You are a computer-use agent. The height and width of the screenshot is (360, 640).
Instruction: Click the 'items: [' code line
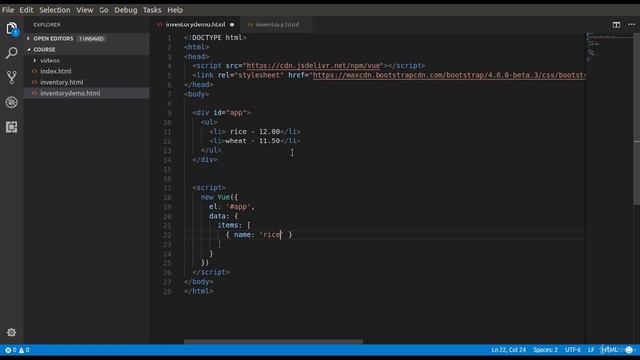(234, 225)
